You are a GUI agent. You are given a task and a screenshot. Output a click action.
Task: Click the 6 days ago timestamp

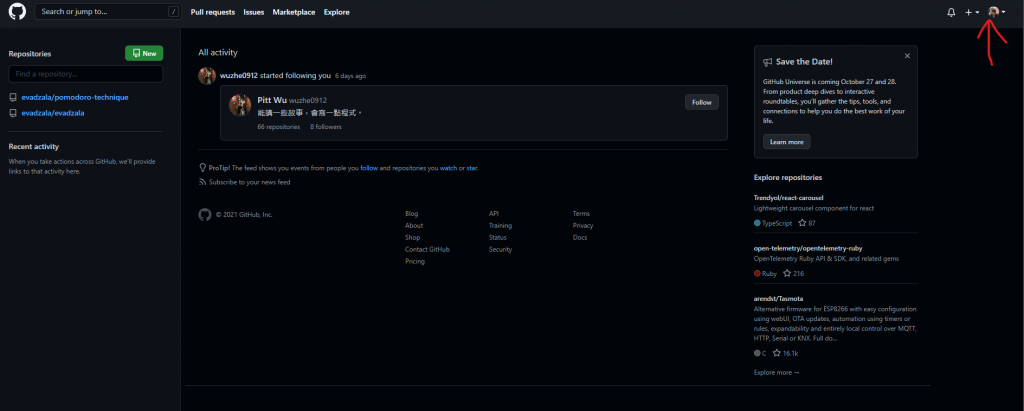coord(351,76)
